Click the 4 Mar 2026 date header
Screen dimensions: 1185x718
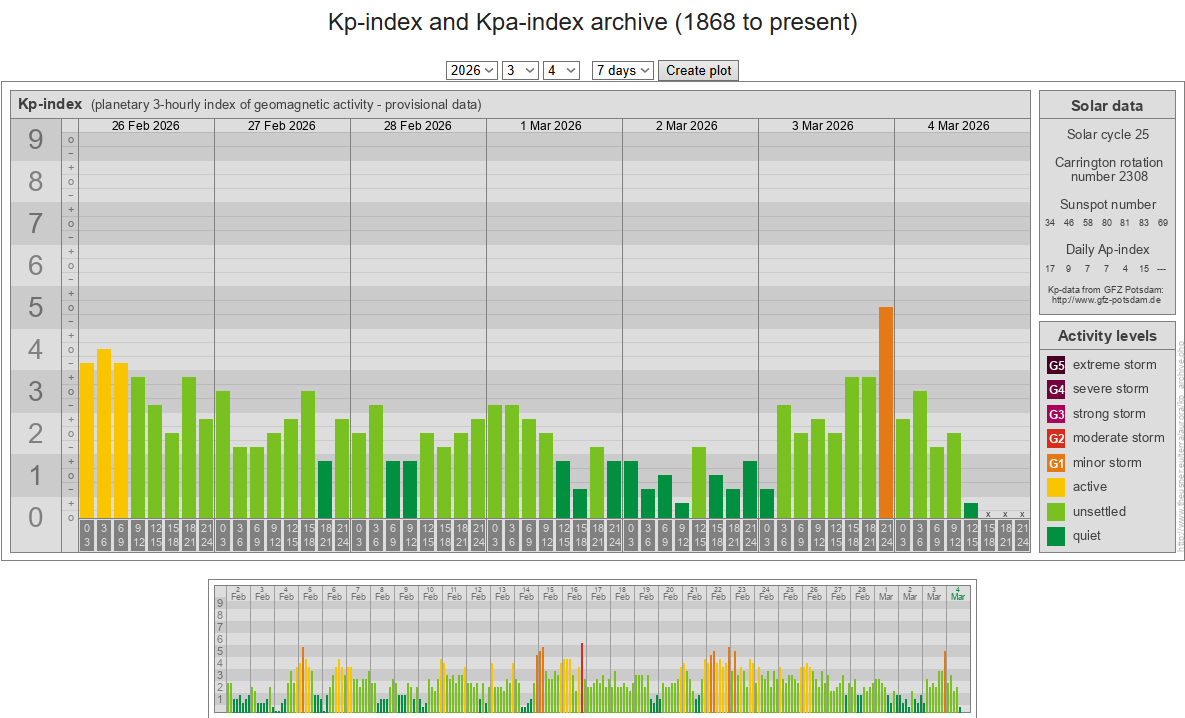[x=959, y=125]
